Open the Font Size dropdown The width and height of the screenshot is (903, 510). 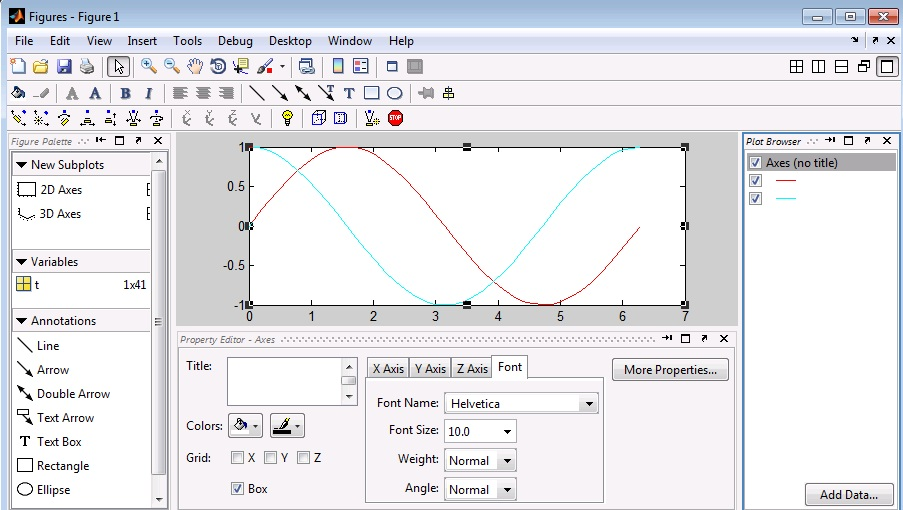pos(507,431)
